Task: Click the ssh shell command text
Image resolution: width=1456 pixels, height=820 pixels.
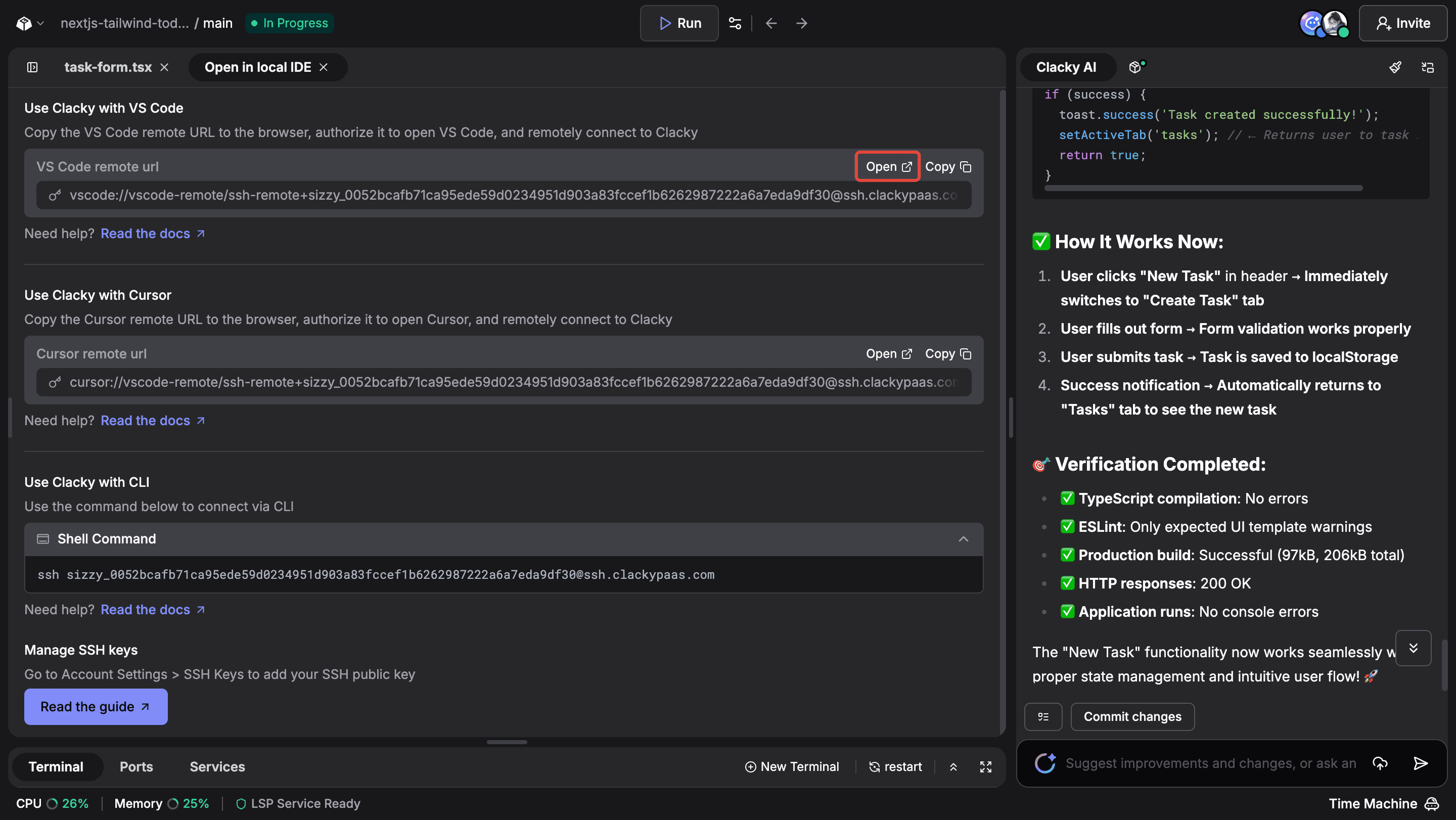Action: click(x=376, y=575)
